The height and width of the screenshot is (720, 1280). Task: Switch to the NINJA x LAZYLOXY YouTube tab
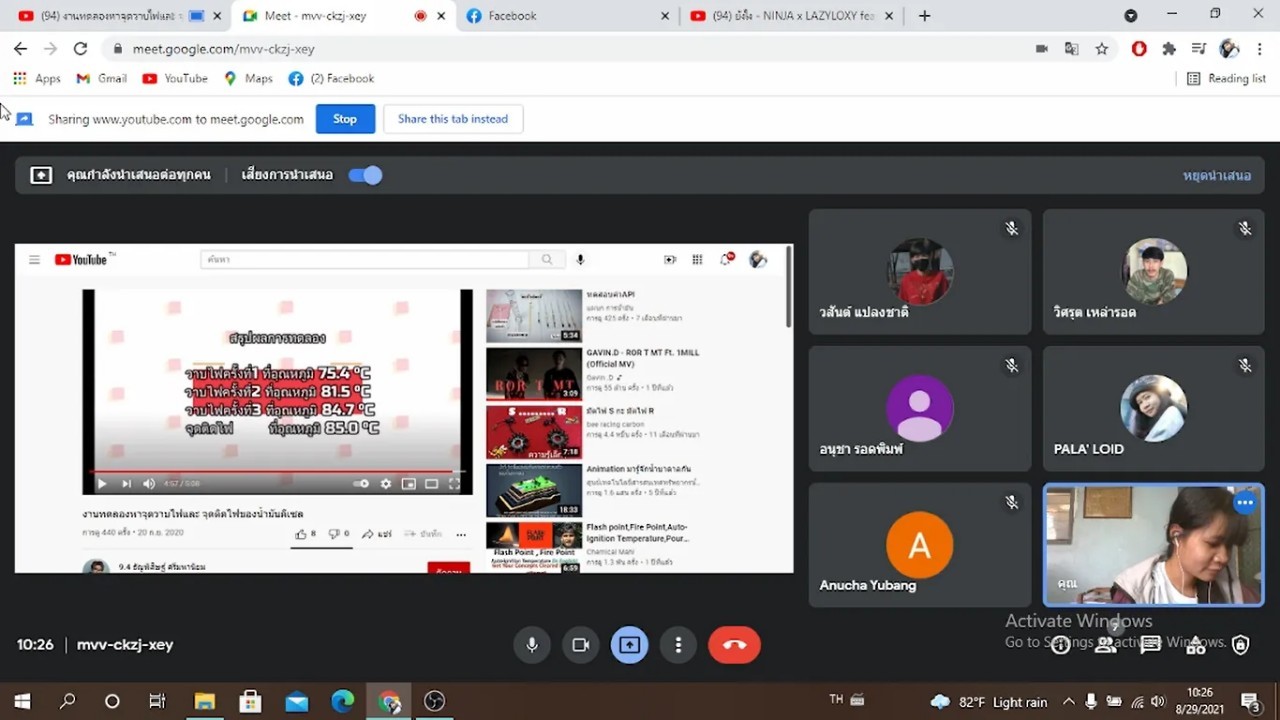(790, 16)
